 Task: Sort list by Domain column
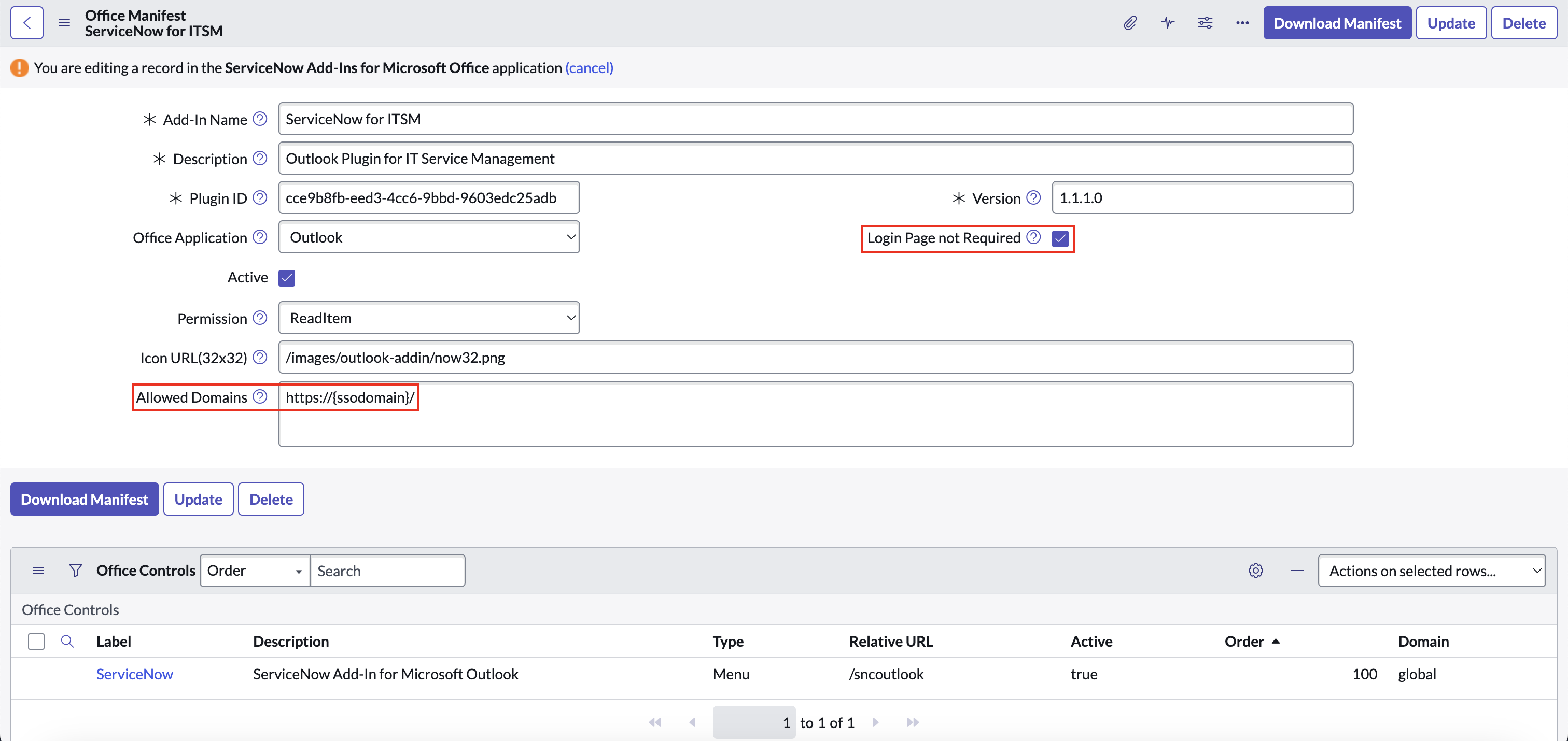point(1423,641)
